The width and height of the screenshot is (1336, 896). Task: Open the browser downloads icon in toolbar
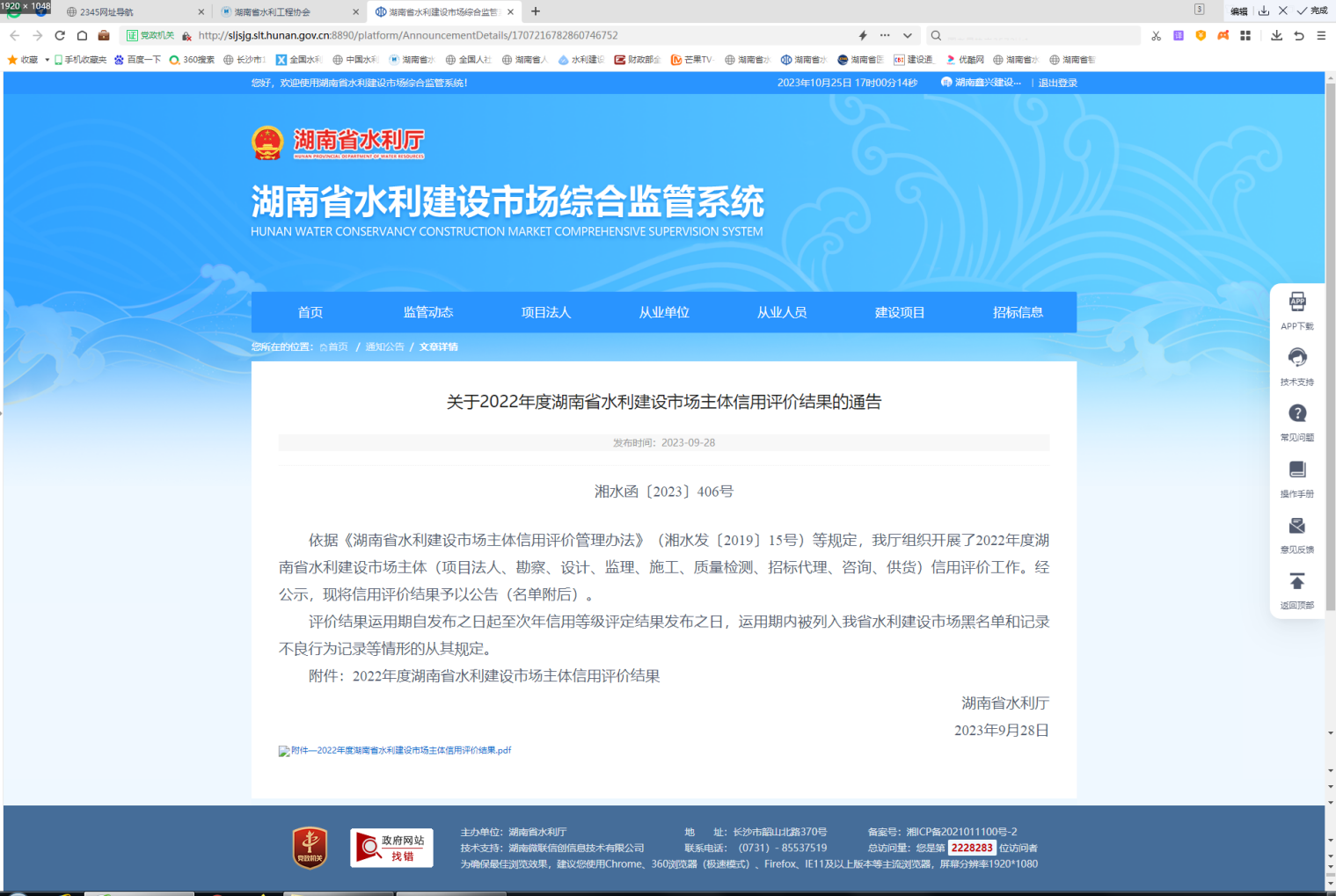tap(1276, 36)
